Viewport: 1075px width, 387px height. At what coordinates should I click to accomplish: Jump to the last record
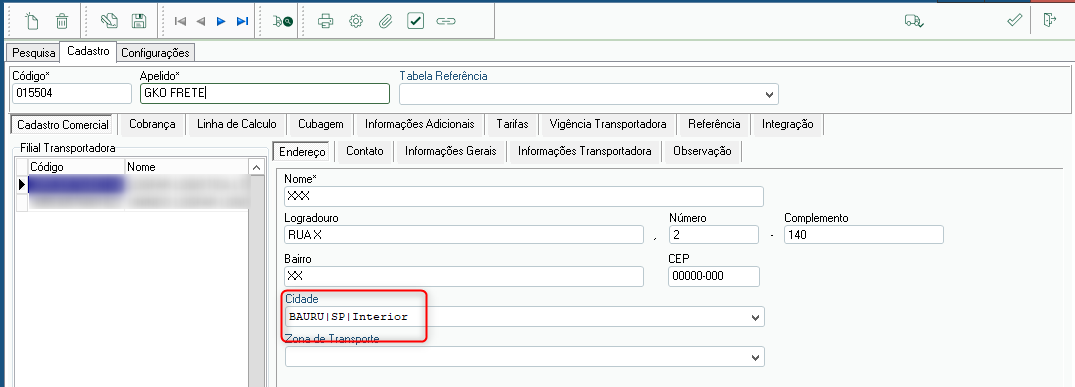pos(242,21)
